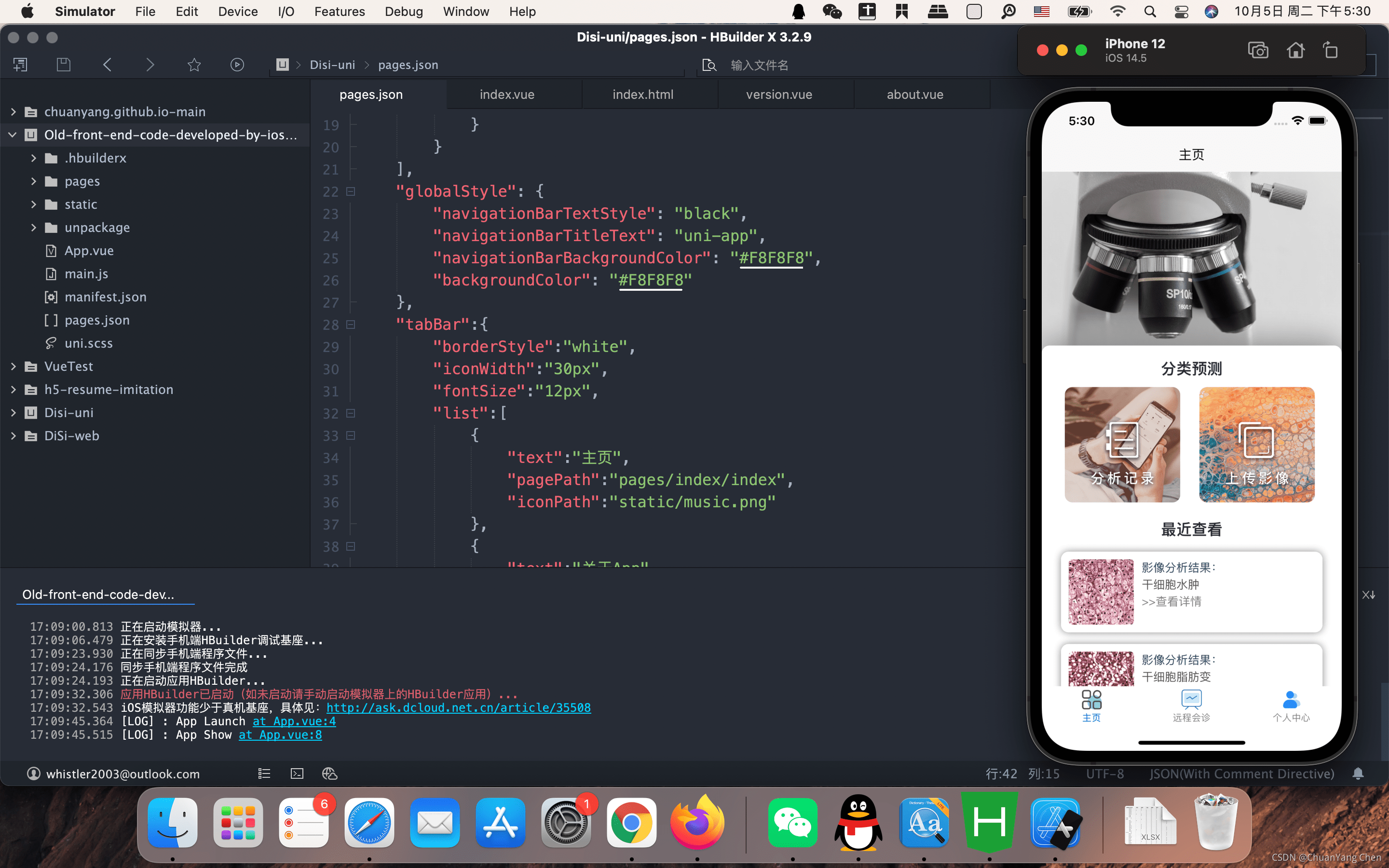
Task: Open manifest.json in the project tree
Action: pos(106,297)
